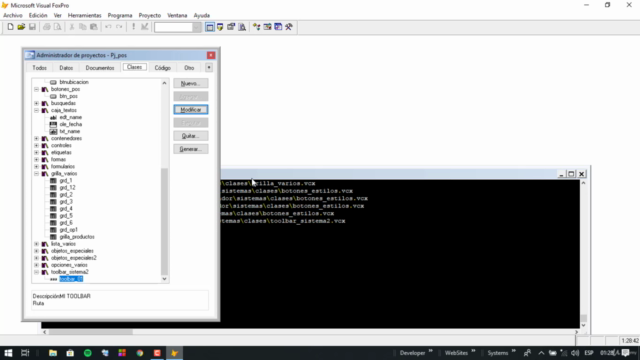
Task: Click the Open file toolbar icon
Action: point(21,27)
